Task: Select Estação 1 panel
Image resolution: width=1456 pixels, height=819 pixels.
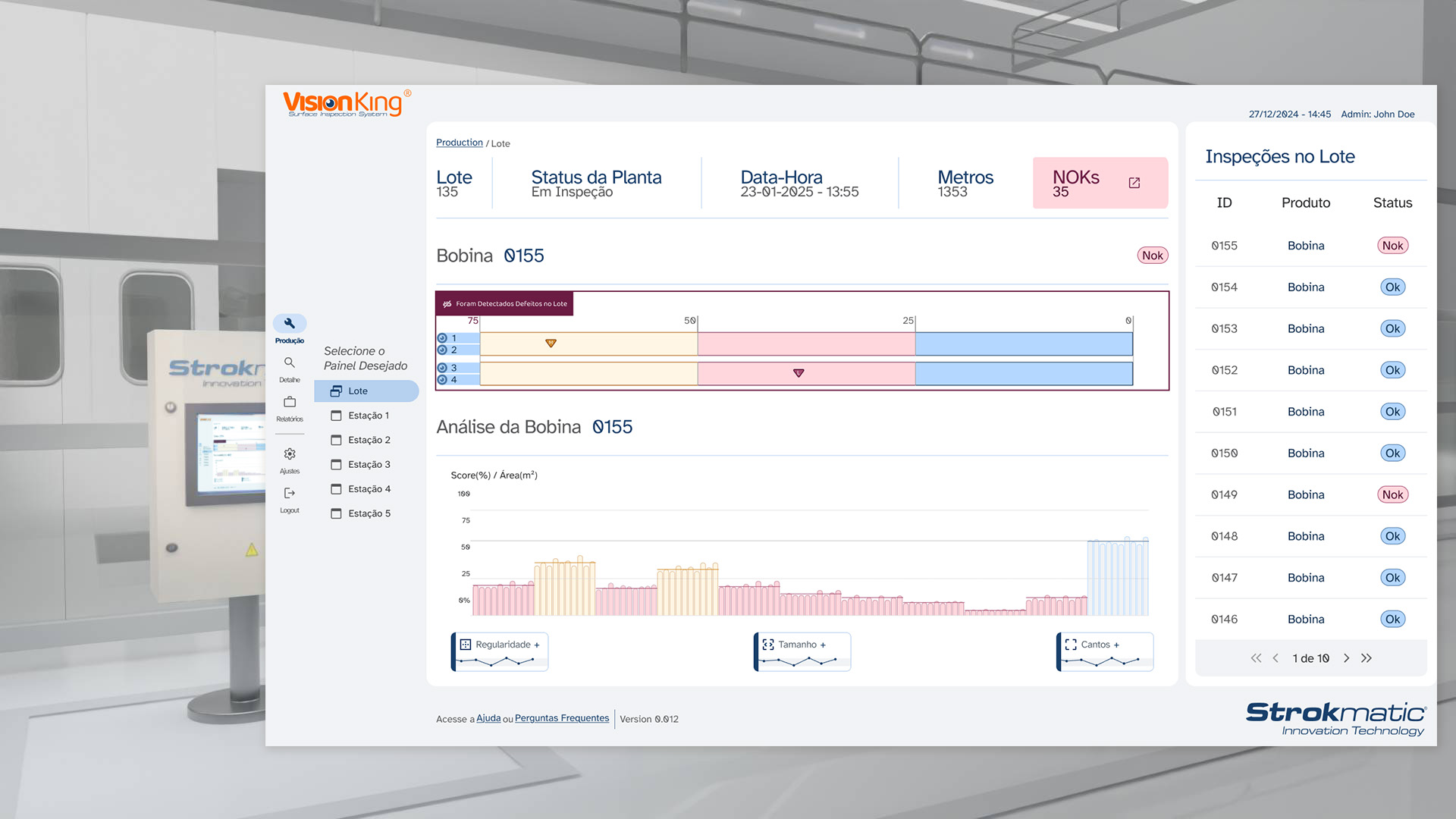Action: [x=368, y=416]
